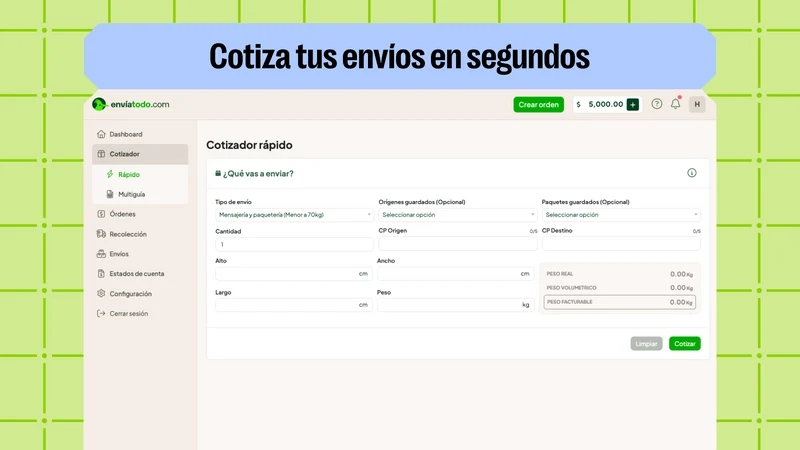
Task: Click the Crear orden button
Action: (538, 105)
